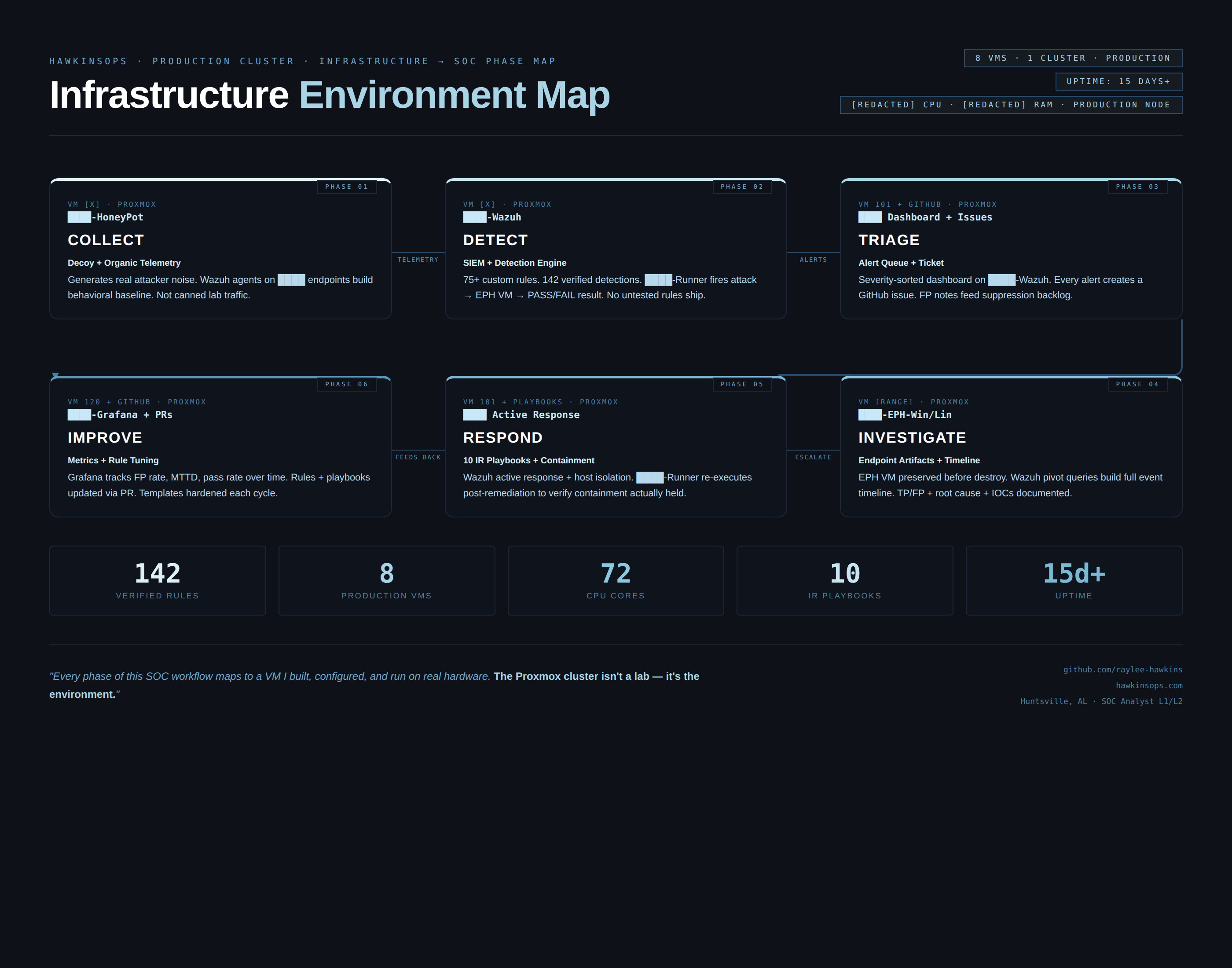Select the '8 PRODUCTION VMS' stat card

click(x=386, y=580)
